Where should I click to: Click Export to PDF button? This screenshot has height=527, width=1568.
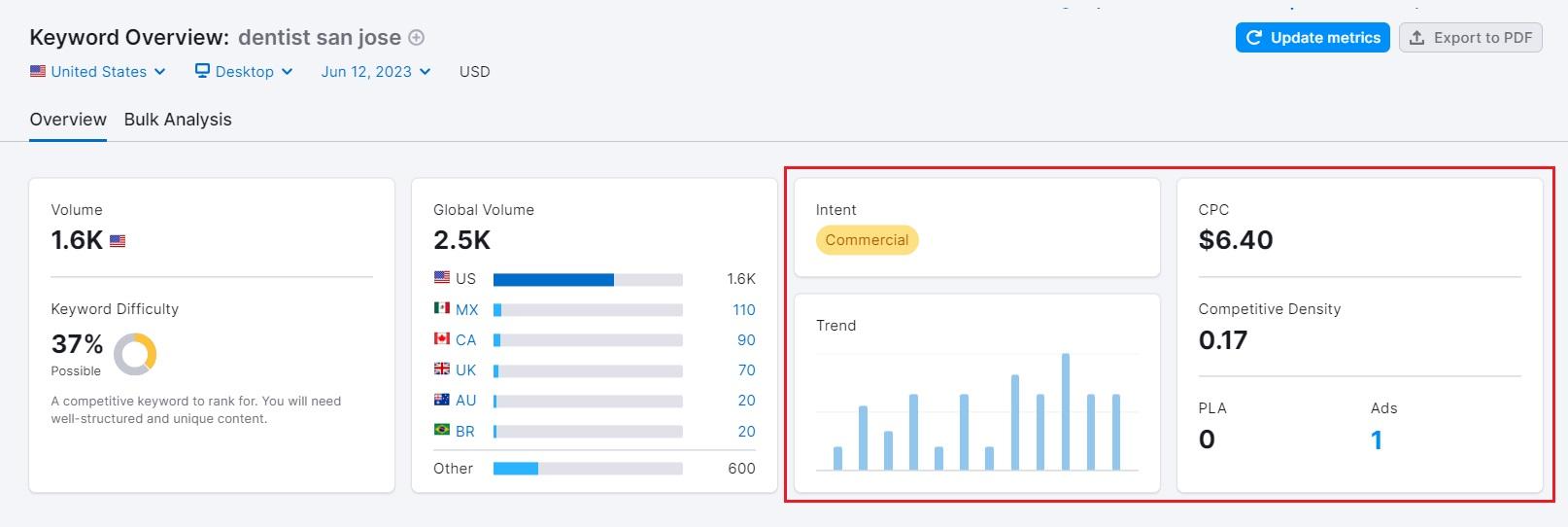point(1470,38)
